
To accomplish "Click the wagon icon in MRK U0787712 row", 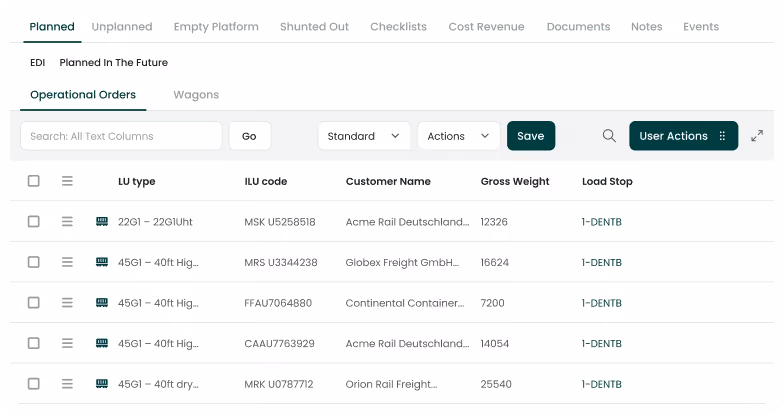I will point(102,384).
